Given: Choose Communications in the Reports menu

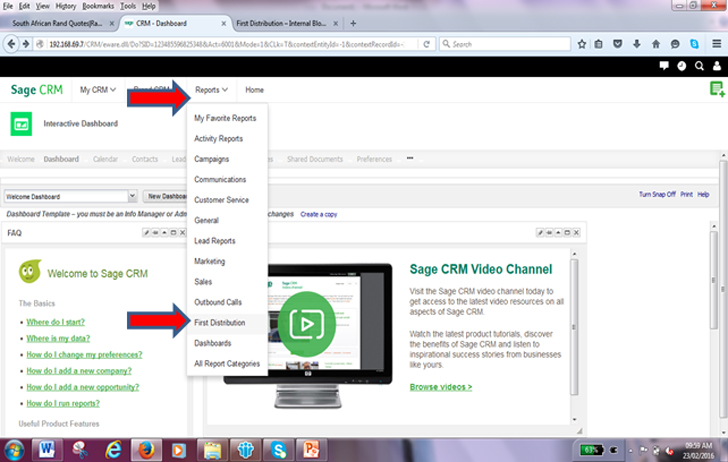Looking at the screenshot, I should click(x=220, y=180).
